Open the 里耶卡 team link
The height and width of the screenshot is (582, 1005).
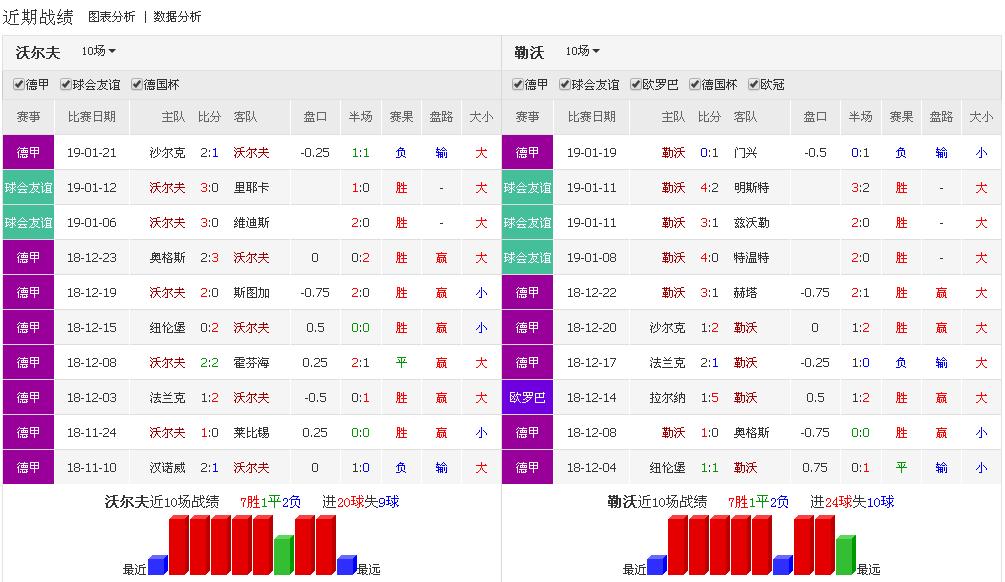pos(251,187)
